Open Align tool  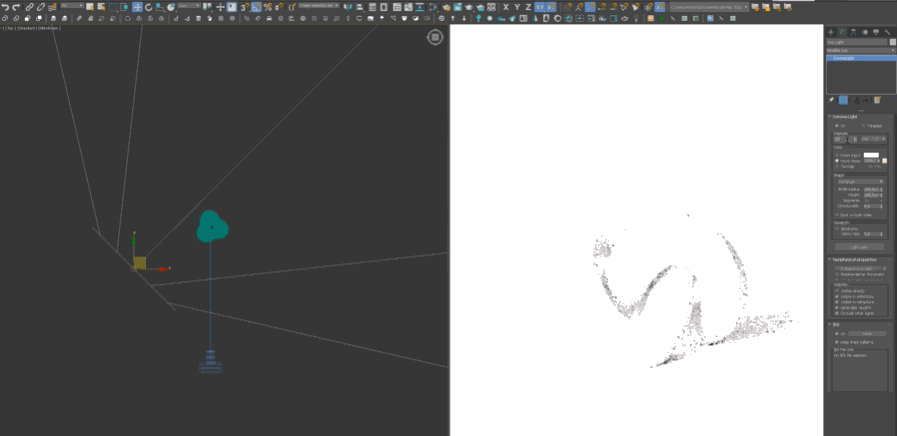tap(360, 7)
